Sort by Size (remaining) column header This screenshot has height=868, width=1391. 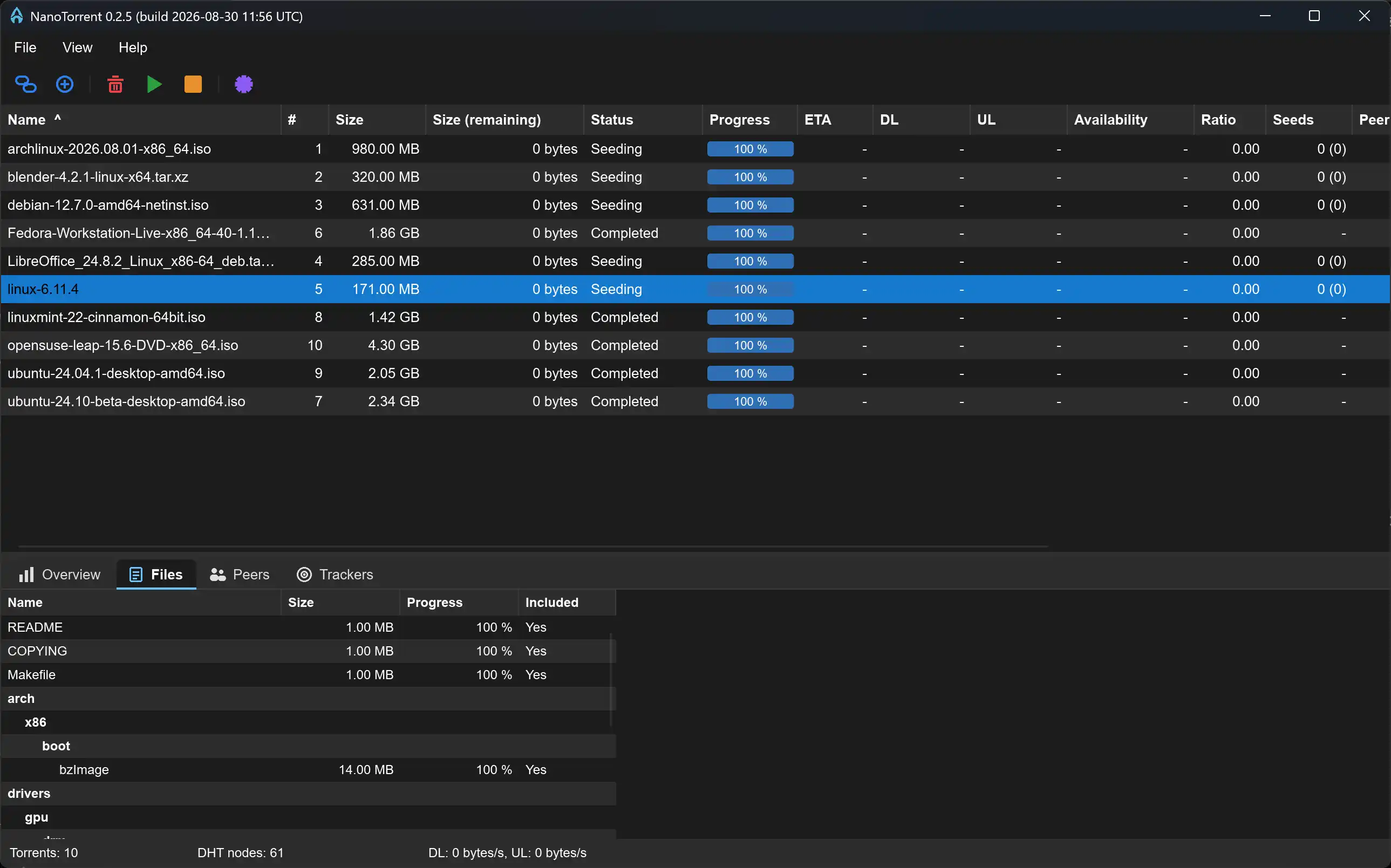point(504,119)
